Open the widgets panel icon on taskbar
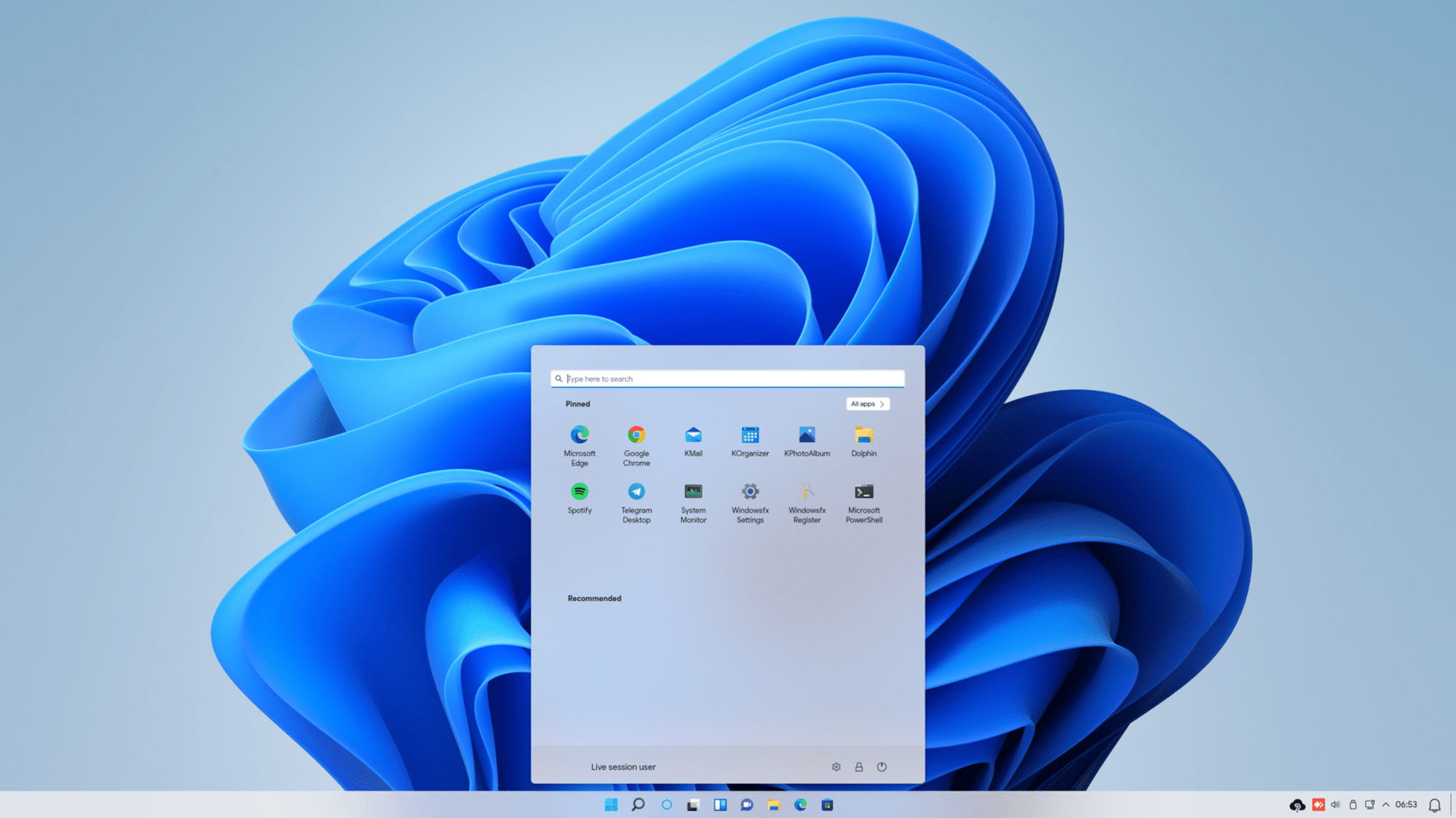Image resolution: width=1456 pixels, height=818 pixels. point(720,805)
